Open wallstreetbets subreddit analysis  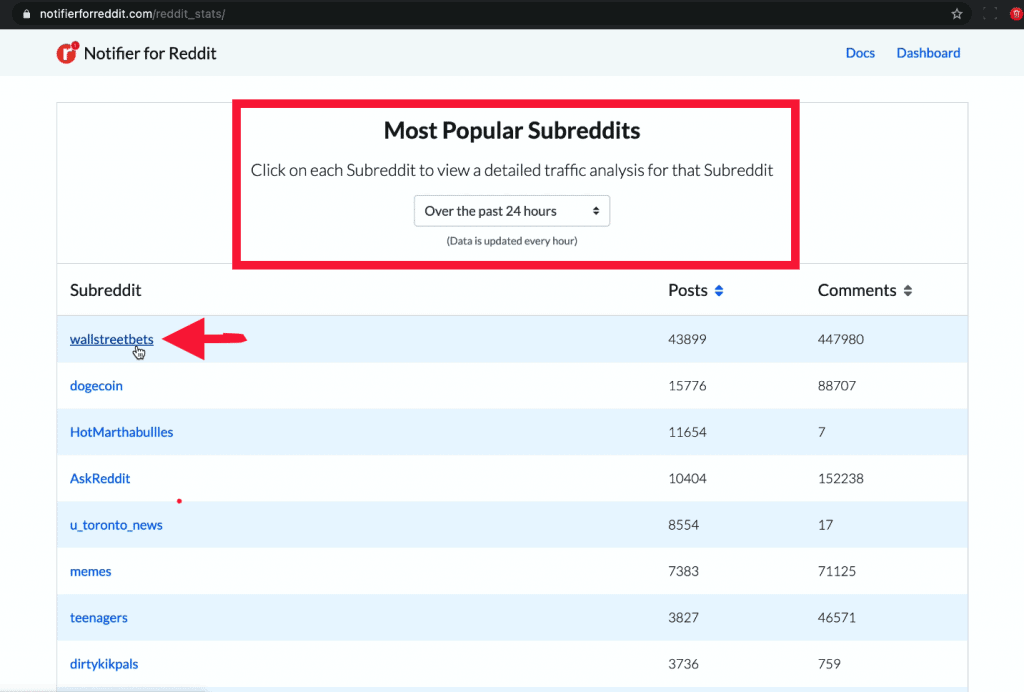pos(112,339)
